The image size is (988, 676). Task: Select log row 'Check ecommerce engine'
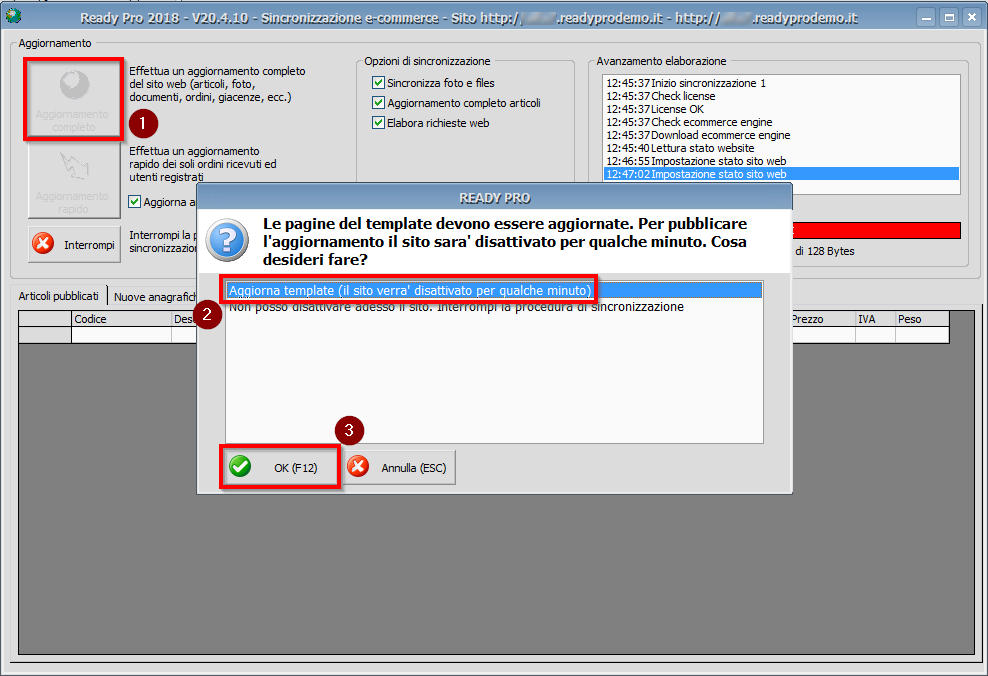(x=781, y=122)
